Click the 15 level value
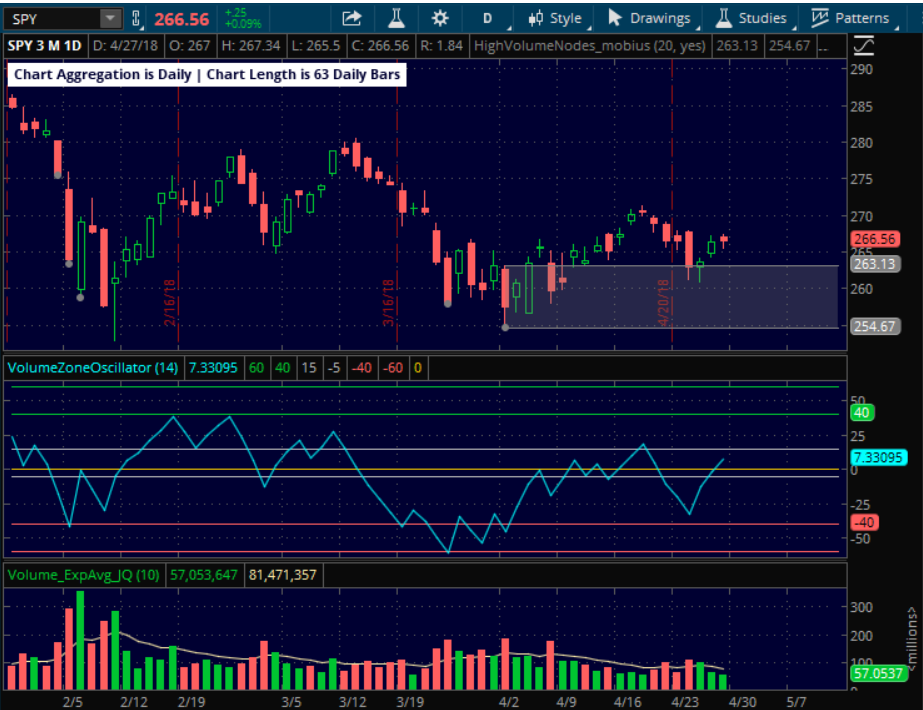 pos(309,368)
